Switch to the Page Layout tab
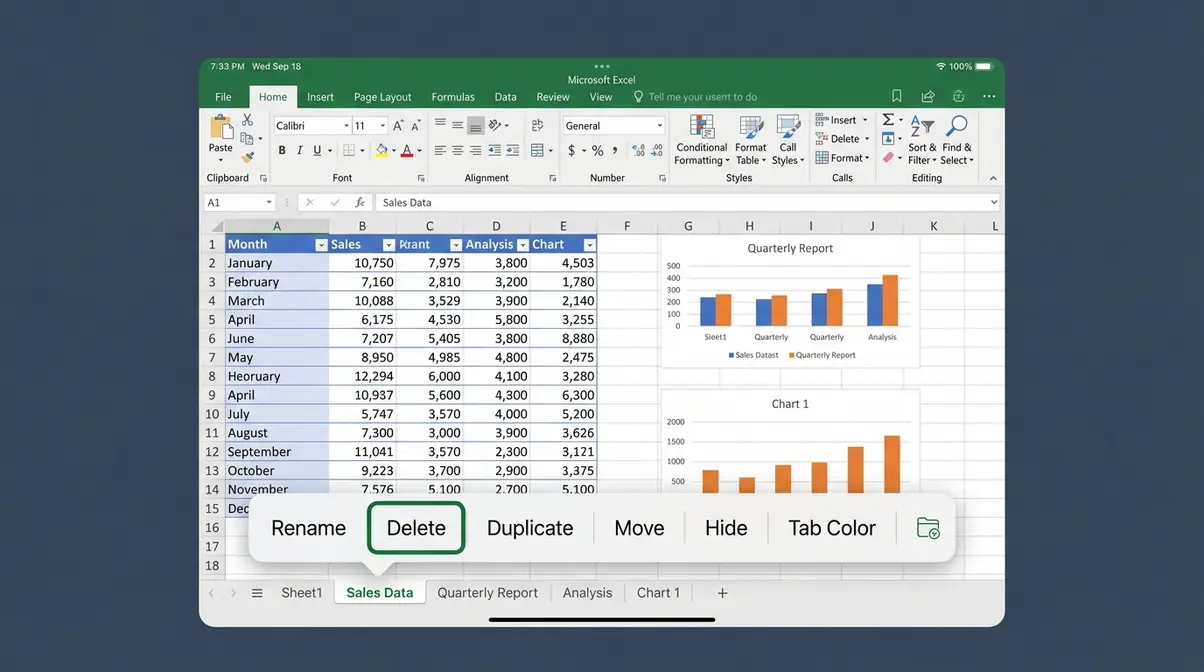The width and height of the screenshot is (1204, 672). (382, 97)
